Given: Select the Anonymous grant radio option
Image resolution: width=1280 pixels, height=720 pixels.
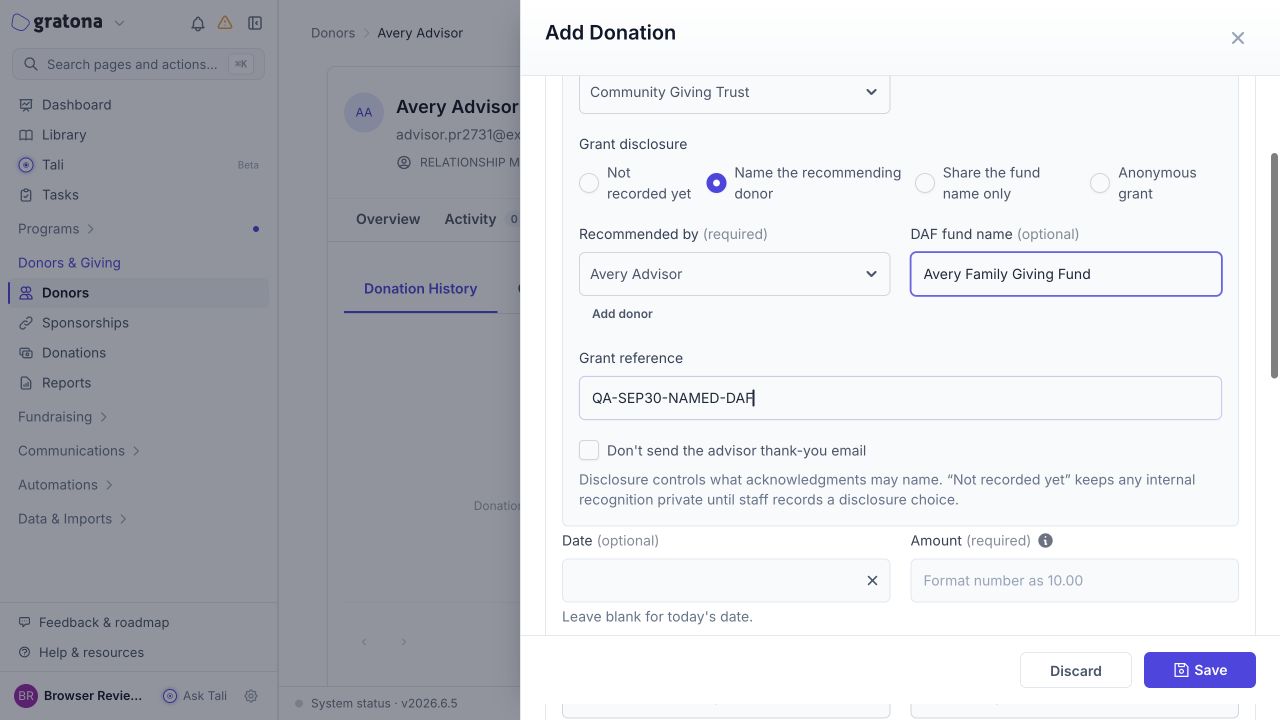Looking at the screenshot, I should (x=1100, y=183).
